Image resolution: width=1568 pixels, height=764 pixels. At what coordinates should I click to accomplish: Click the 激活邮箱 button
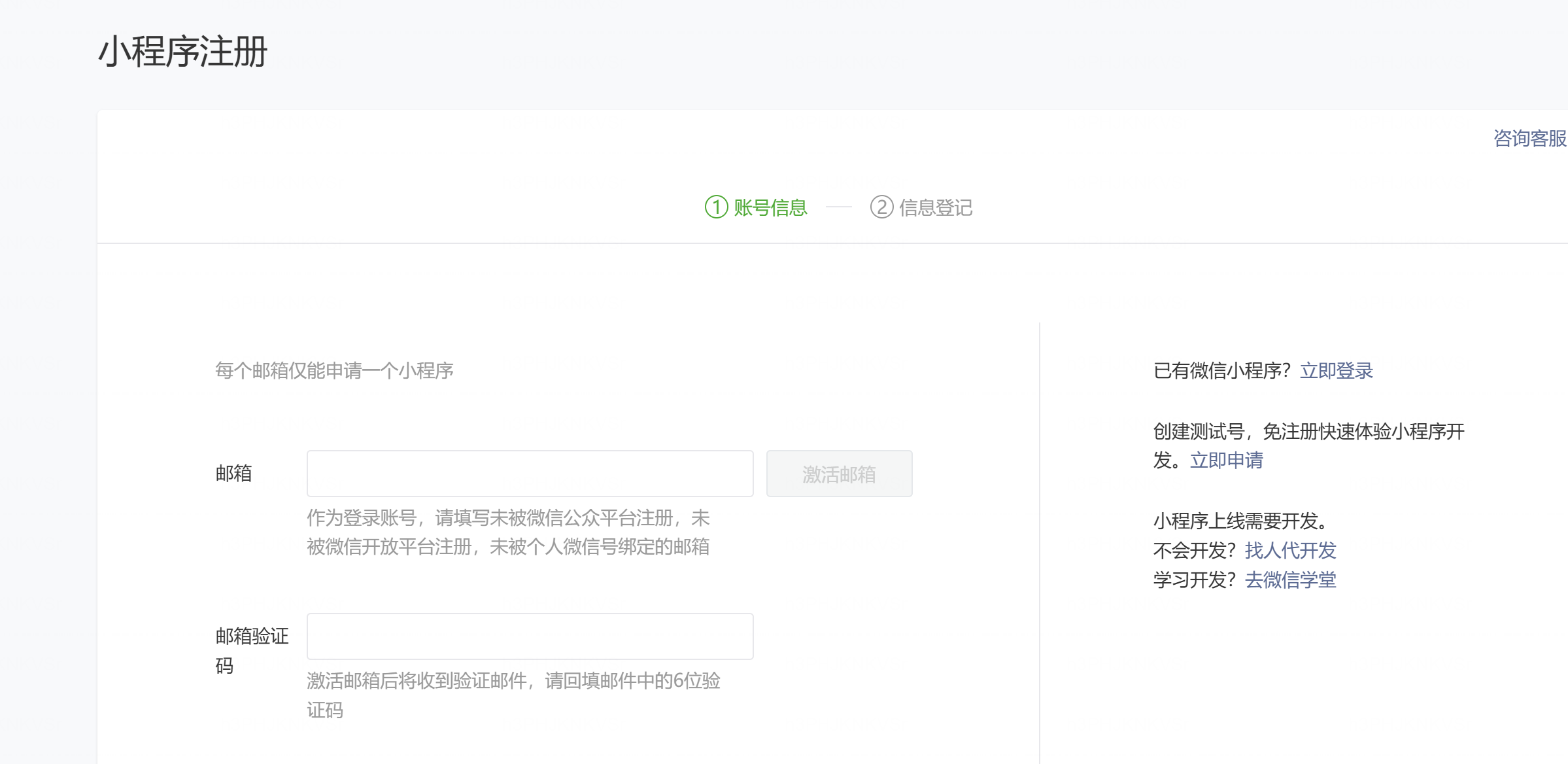840,474
